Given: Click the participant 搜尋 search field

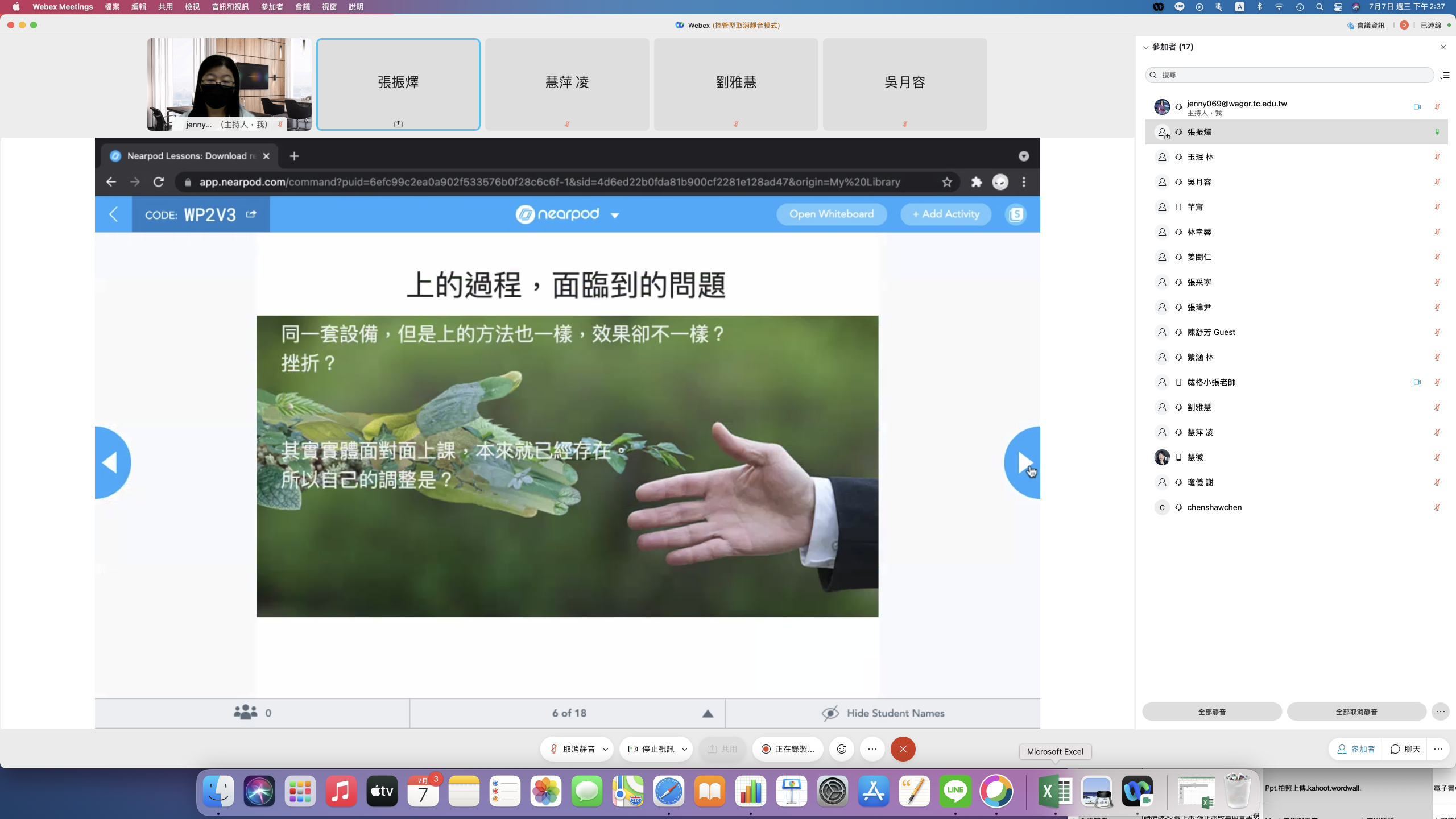Looking at the screenshot, I should click(x=1291, y=75).
